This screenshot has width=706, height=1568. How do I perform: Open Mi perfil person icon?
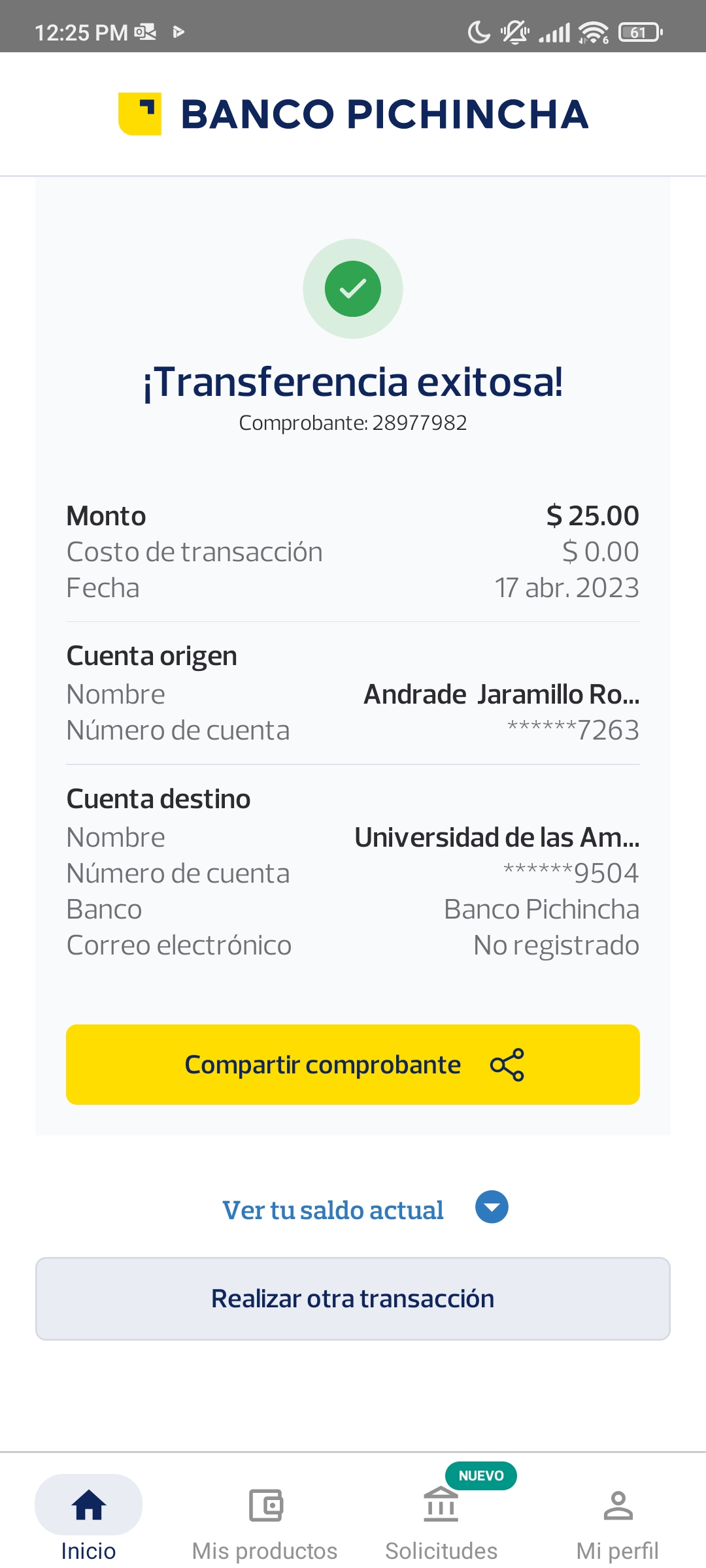coord(618,1505)
